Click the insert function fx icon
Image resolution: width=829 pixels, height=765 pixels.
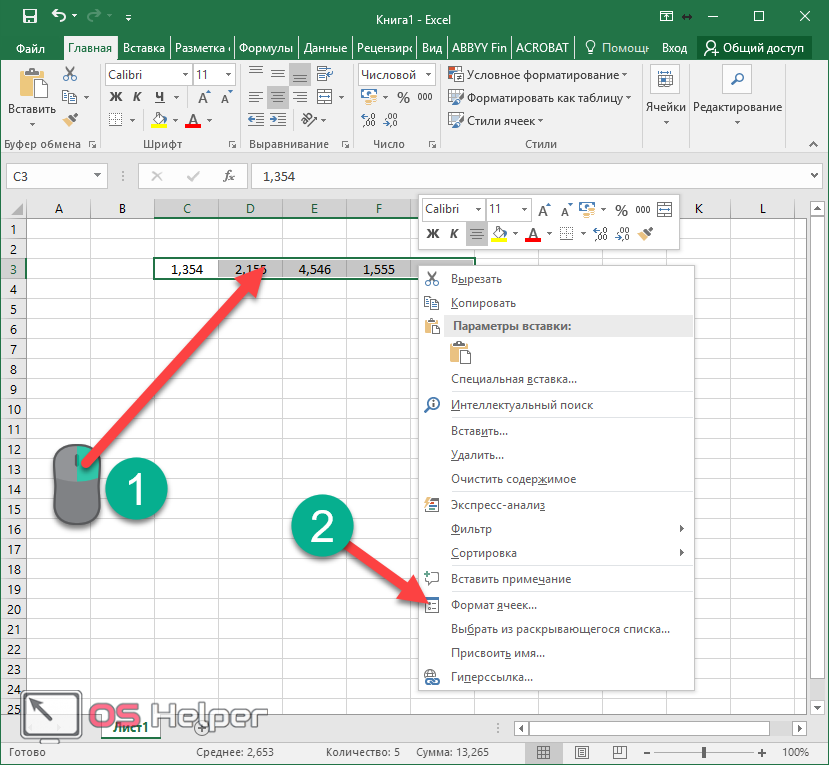229,176
